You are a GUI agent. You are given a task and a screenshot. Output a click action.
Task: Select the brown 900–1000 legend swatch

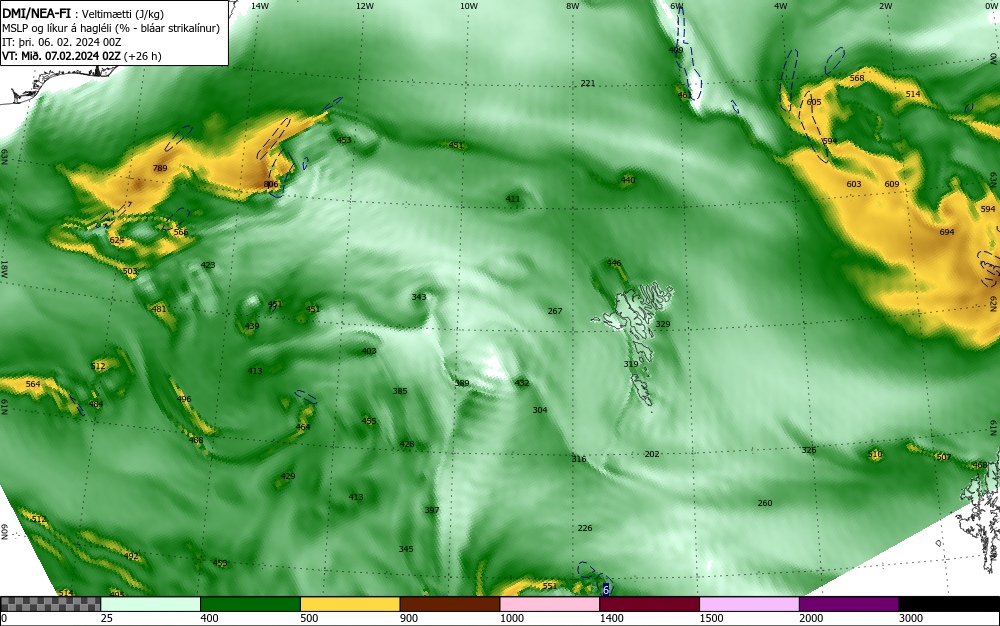[x=450, y=604]
